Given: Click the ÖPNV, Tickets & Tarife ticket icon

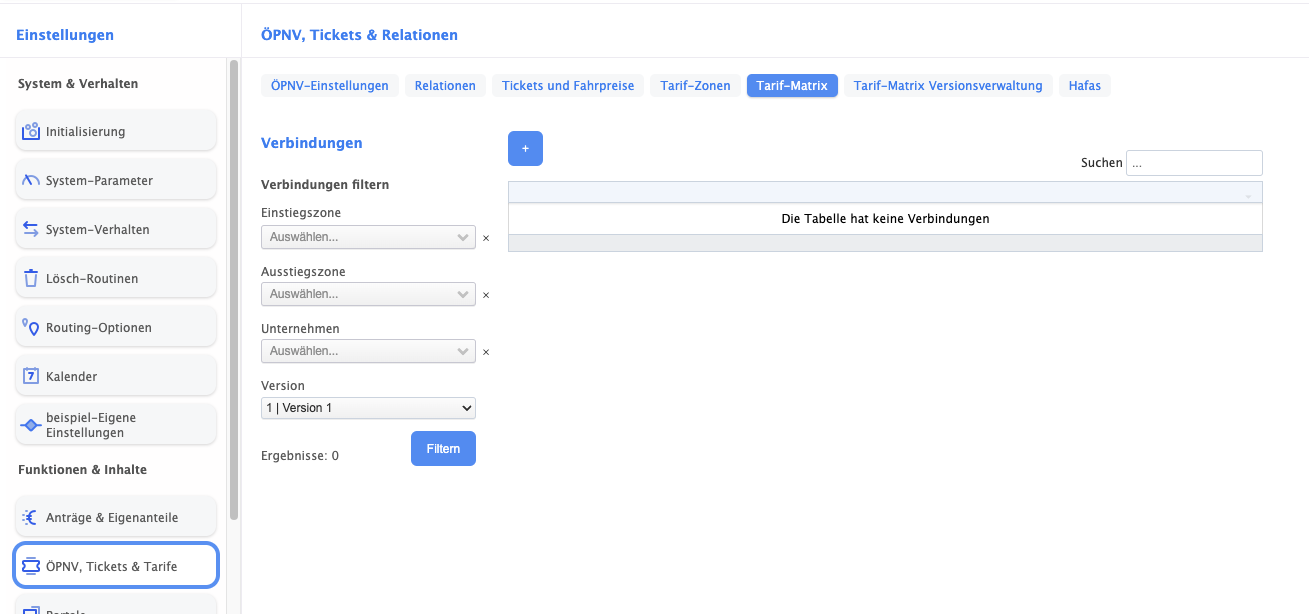Looking at the screenshot, I should (x=31, y=567).
